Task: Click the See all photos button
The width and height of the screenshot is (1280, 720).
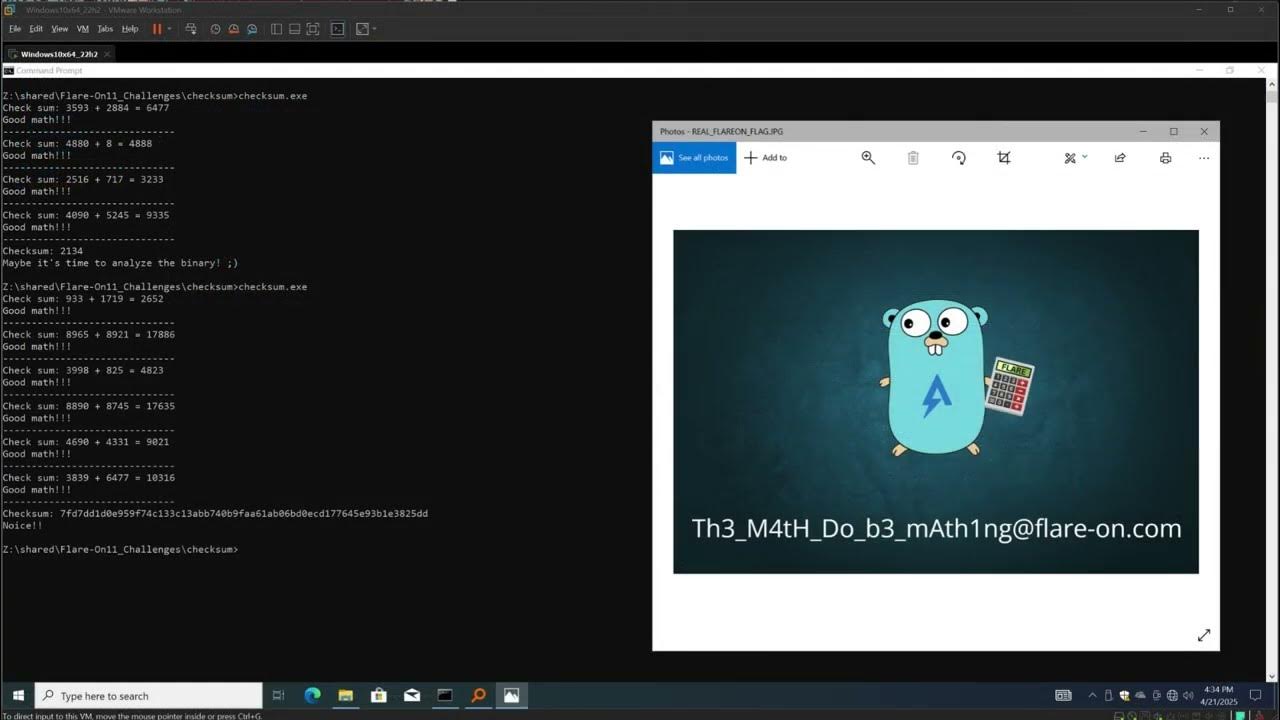Action: [694, 158]
